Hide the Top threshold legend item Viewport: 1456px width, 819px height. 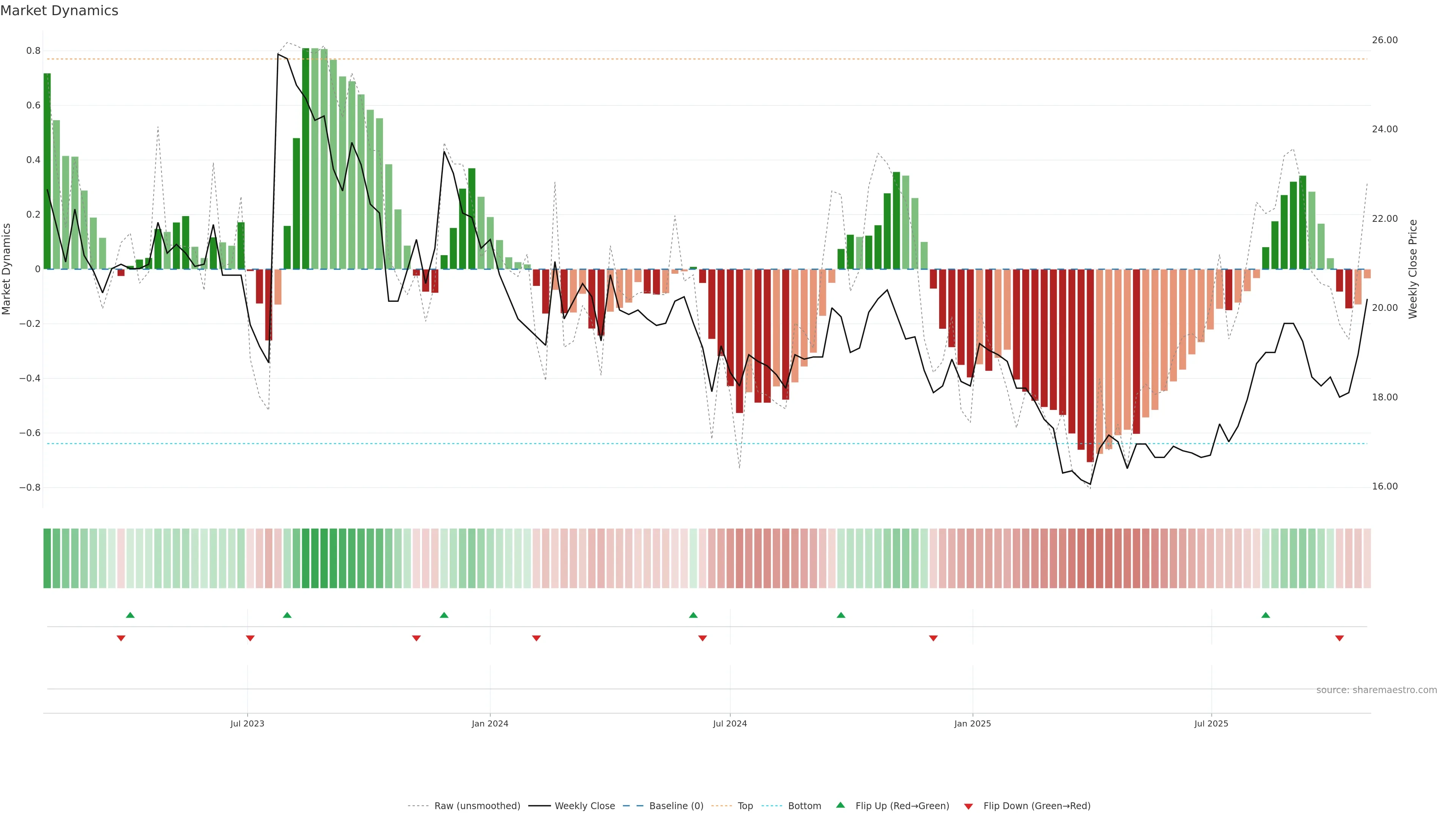[x=744, y=806]
